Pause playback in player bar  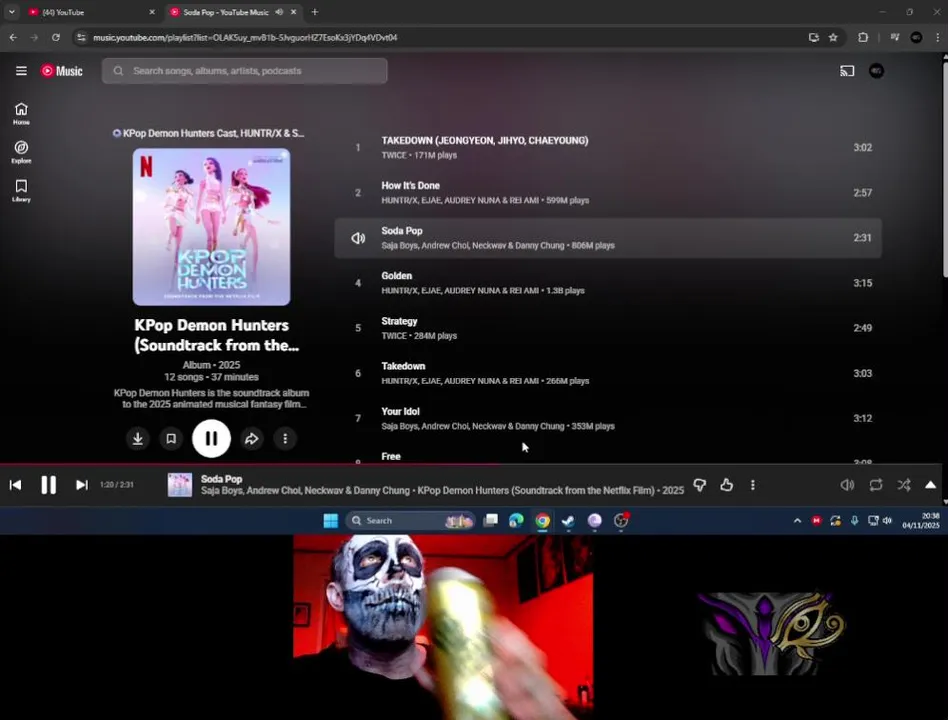tap(48, 485)
